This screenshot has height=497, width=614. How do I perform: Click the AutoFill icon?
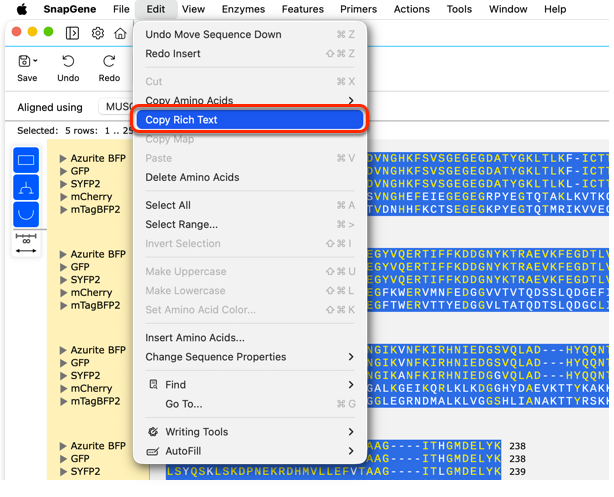pos(153,451)
